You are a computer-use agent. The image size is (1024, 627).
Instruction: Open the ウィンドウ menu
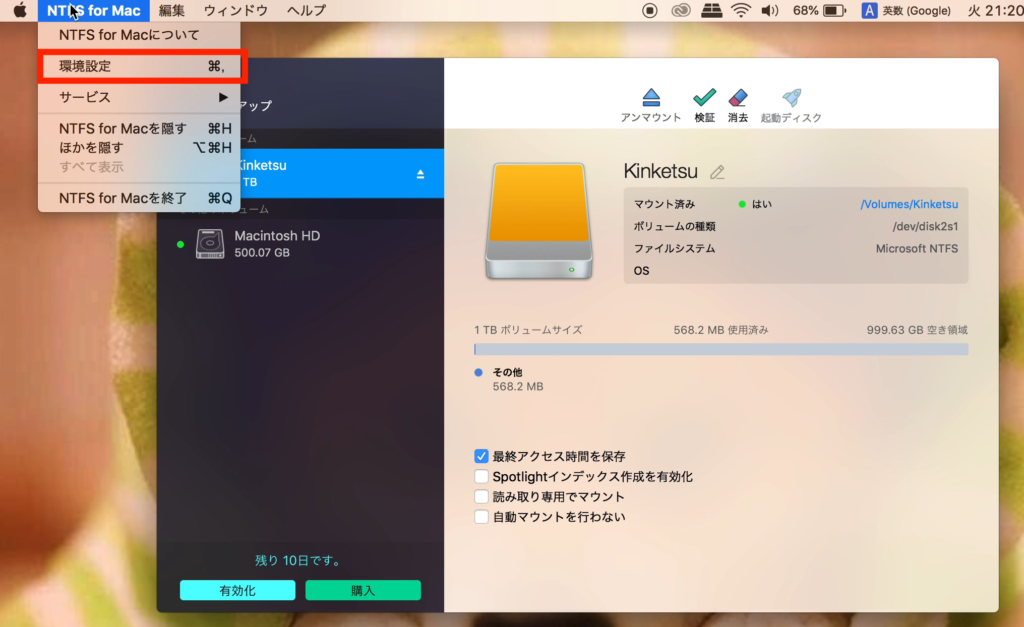tap(236, 10)
